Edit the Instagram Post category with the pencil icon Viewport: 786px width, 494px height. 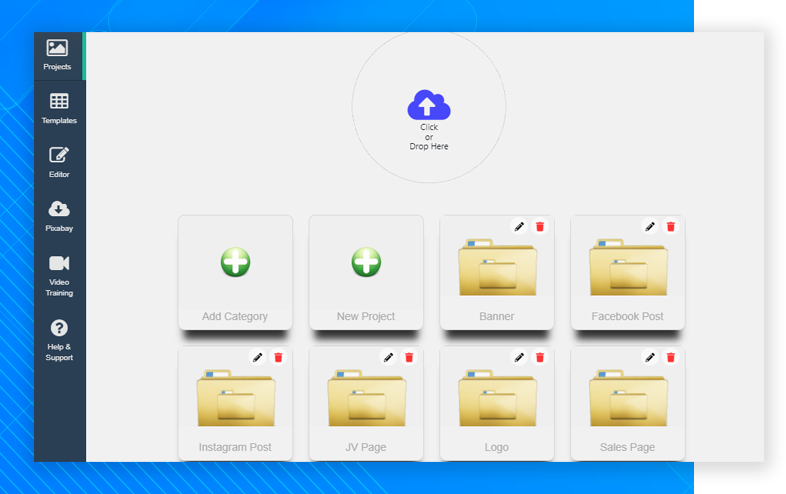[x=257, y=358]
